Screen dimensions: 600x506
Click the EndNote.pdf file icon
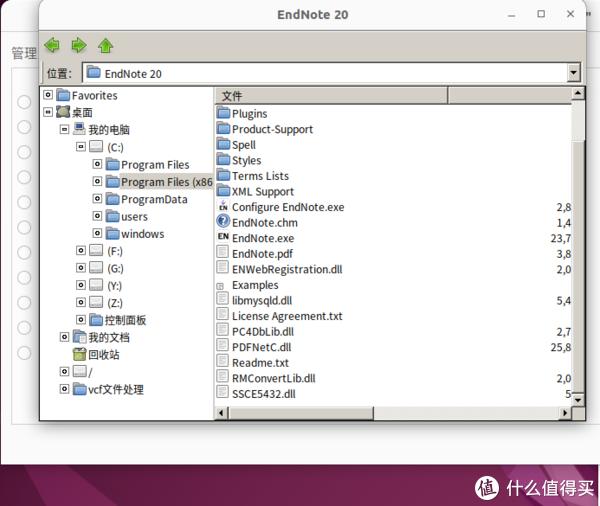(223, 254)
